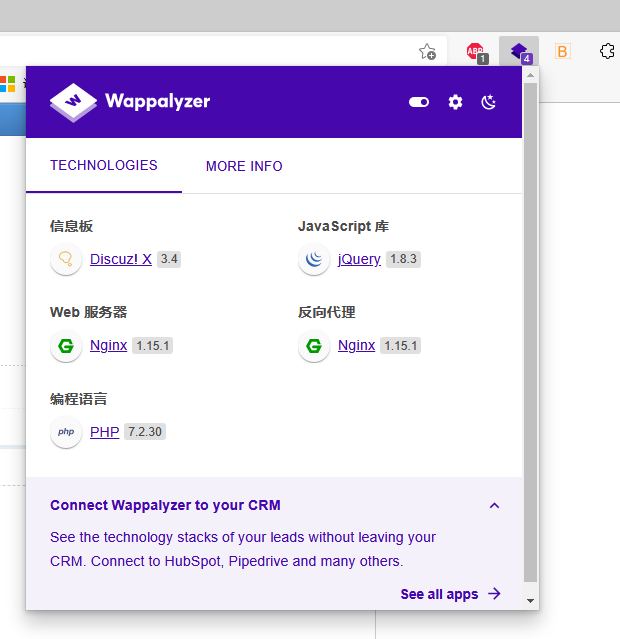Toggle the Wappalyzer enable switch

click(x=419, y=102)
